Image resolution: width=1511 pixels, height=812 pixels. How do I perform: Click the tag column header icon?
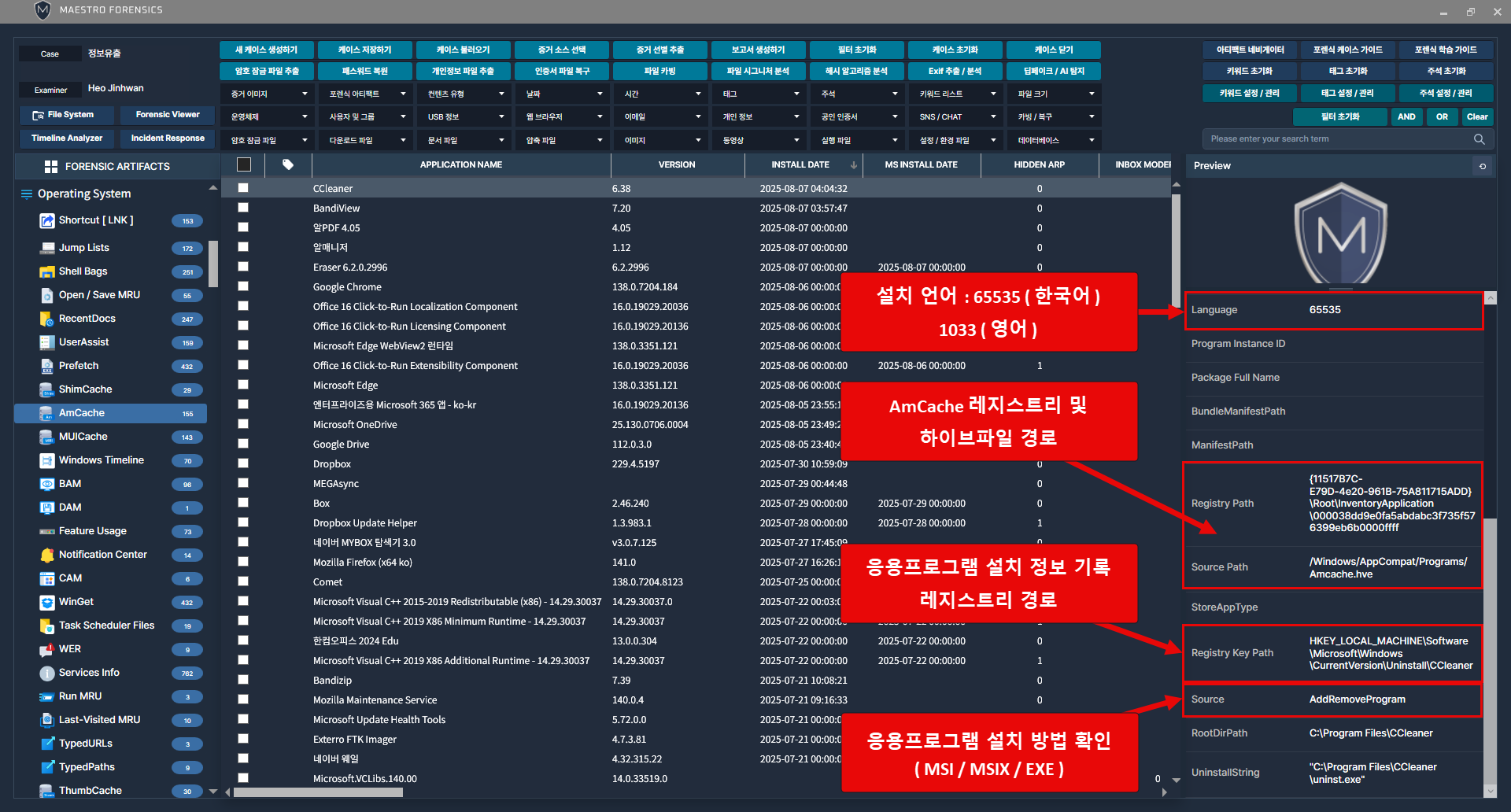coord(288,164)
